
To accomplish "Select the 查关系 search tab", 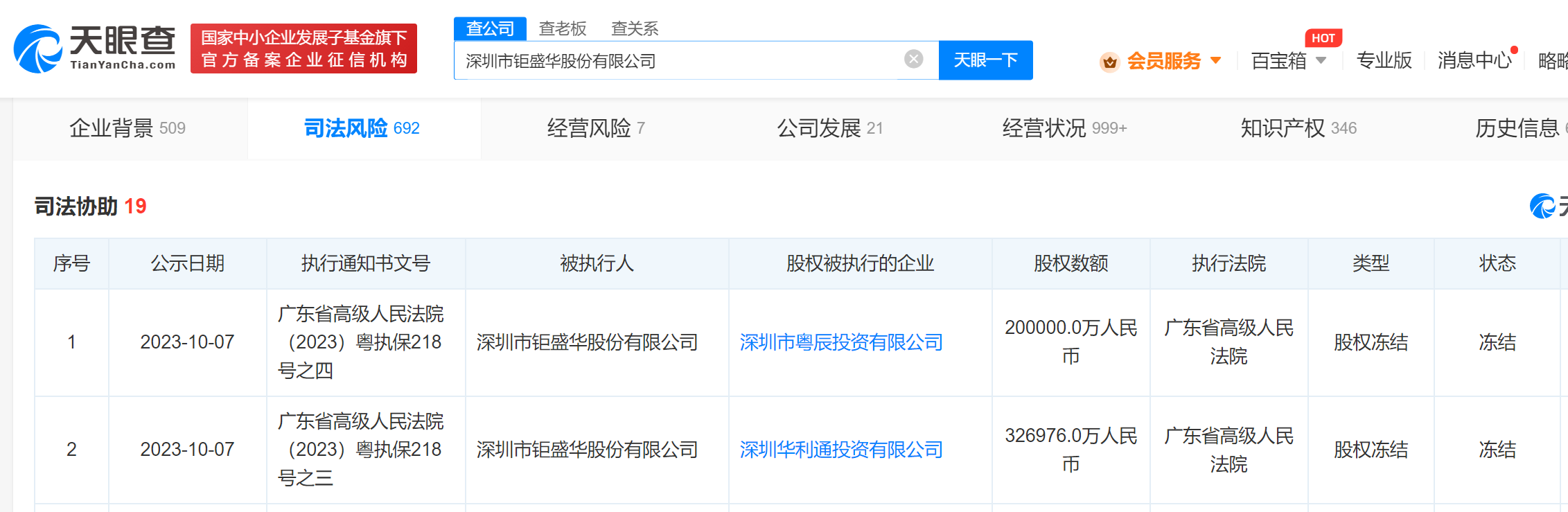I will (635, 28).
